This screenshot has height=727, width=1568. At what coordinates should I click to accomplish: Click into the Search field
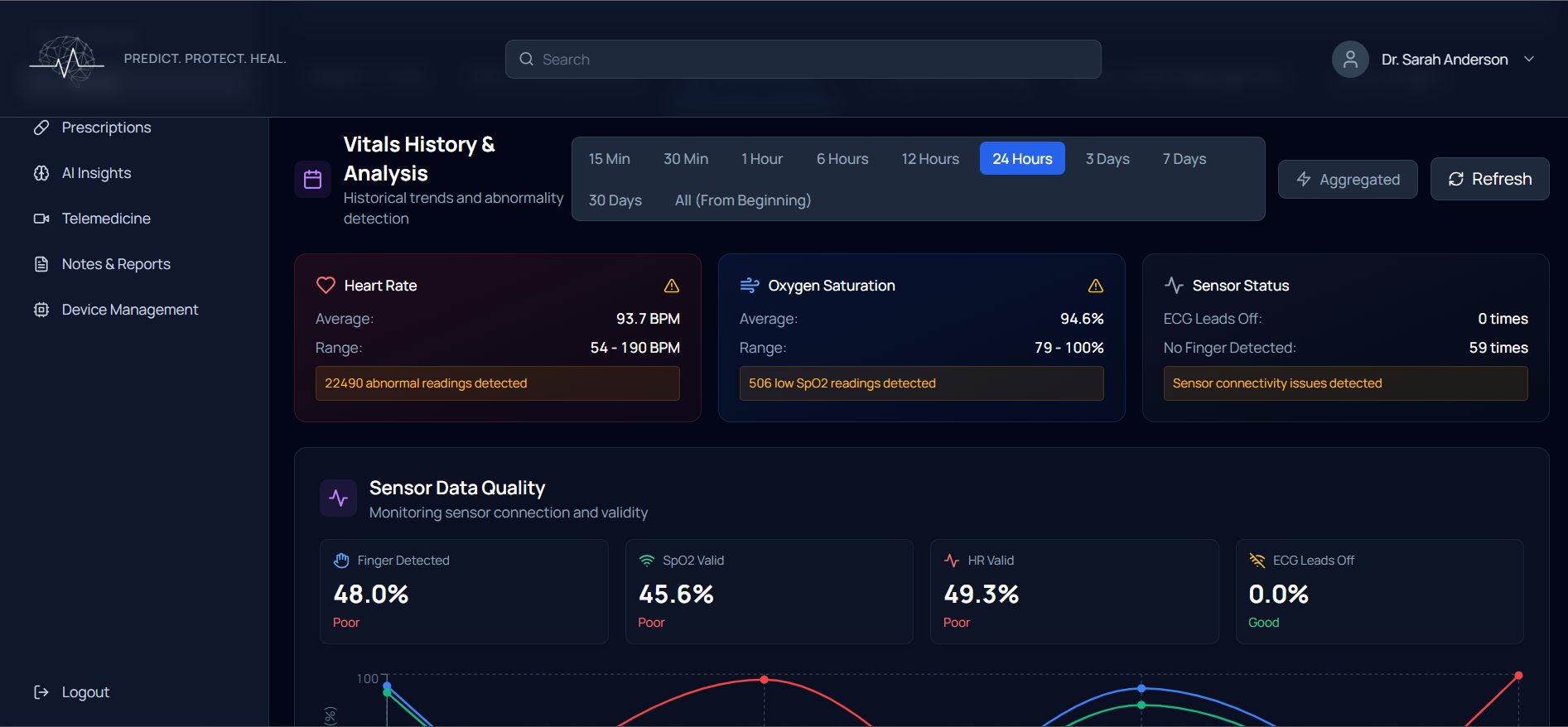[803, 60]
